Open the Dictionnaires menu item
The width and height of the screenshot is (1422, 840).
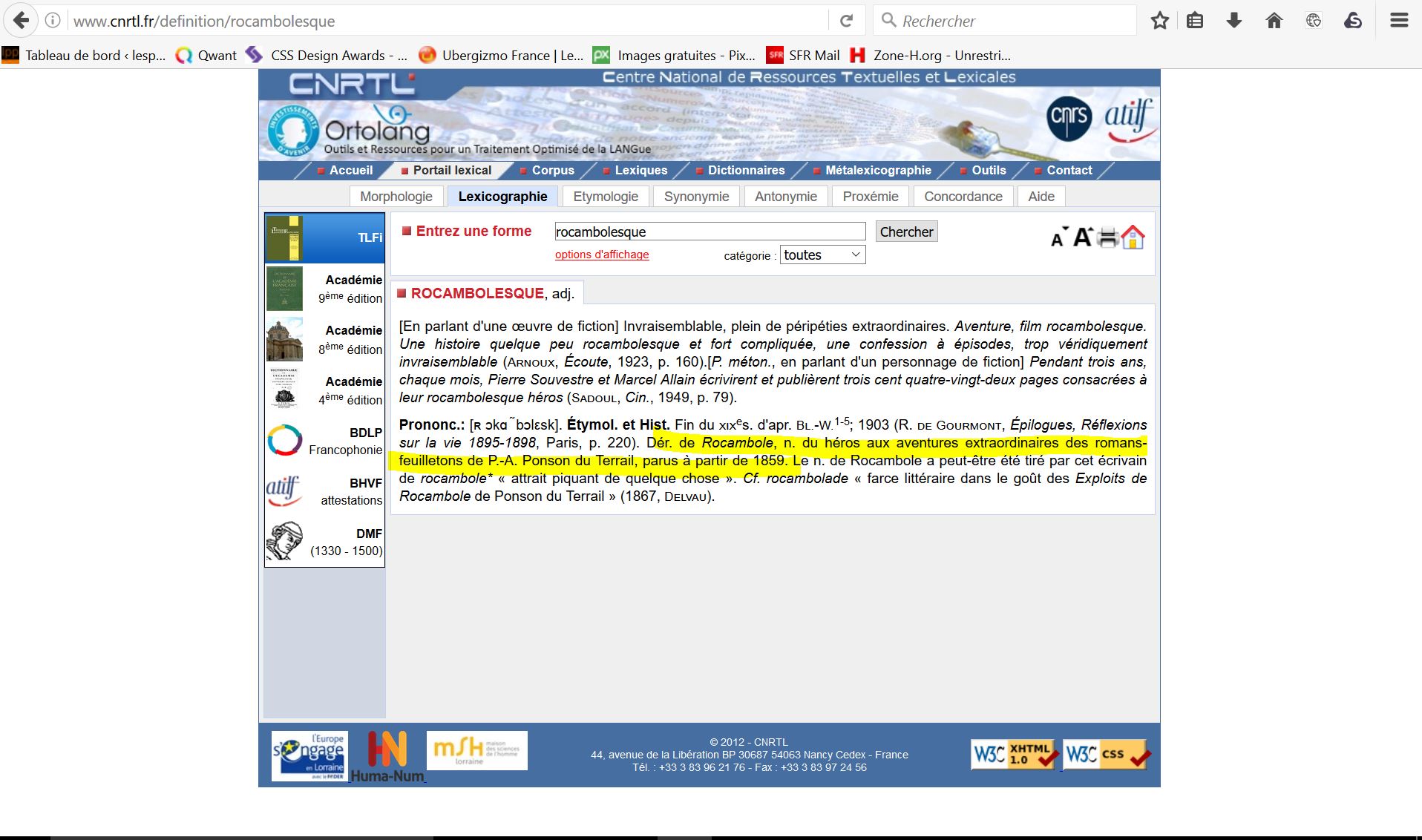click(x=745, y=171)
